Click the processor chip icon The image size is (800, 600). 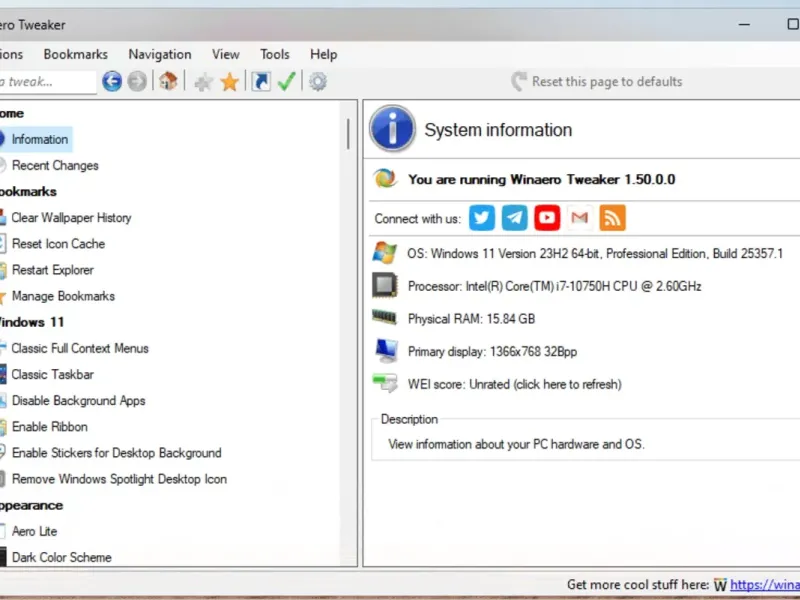(385, 286)
